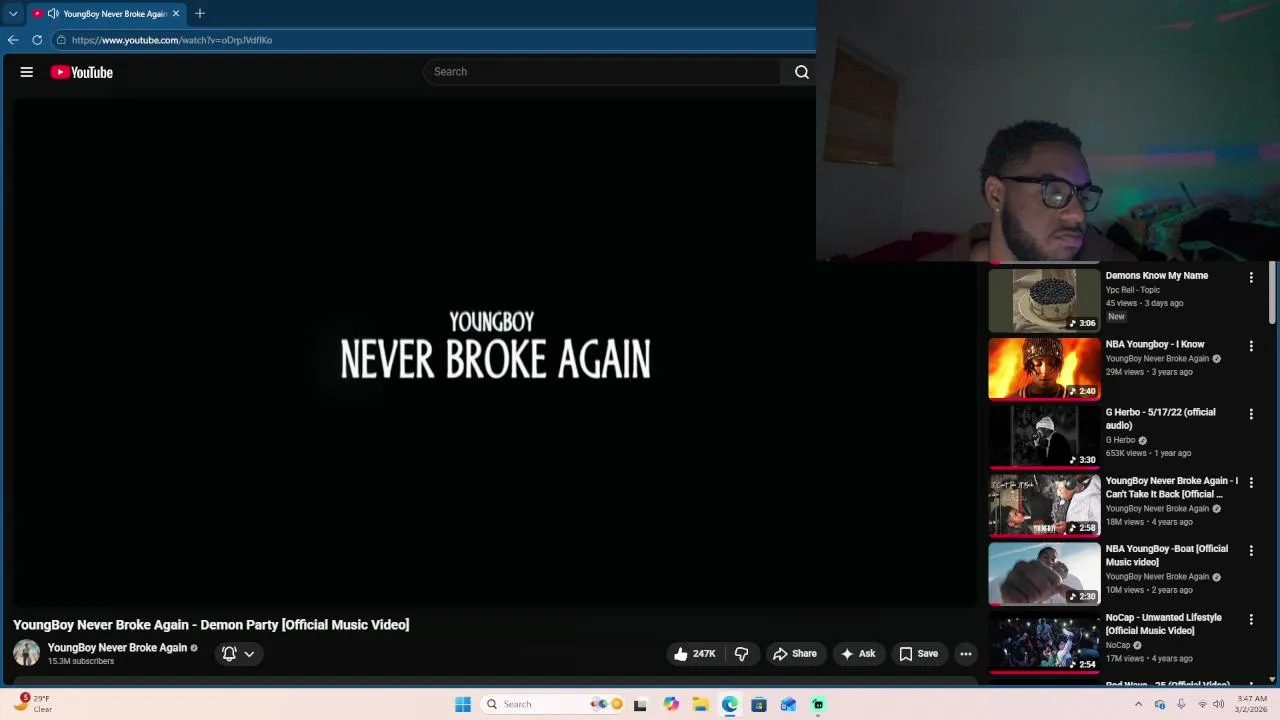Viewport: 1280px width, 720px height.
Task: Open weather widget showing 29°F Clear
Action: click(x=32, y=704)
